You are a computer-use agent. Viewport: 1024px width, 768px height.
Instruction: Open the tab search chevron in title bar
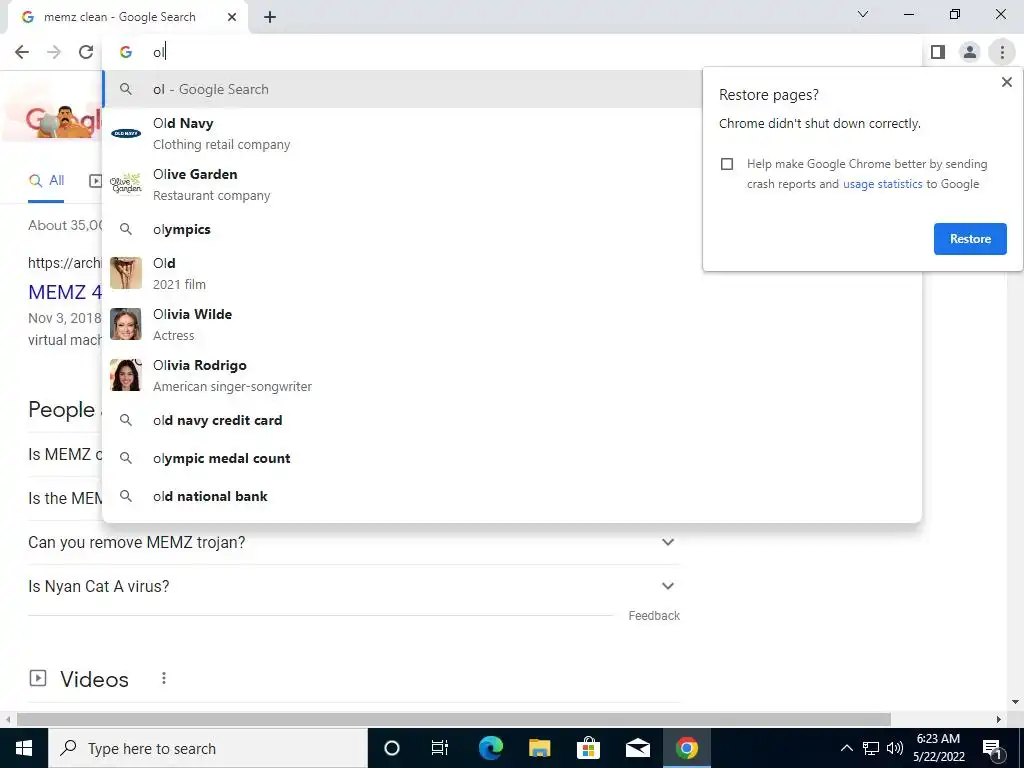(863, 14)
